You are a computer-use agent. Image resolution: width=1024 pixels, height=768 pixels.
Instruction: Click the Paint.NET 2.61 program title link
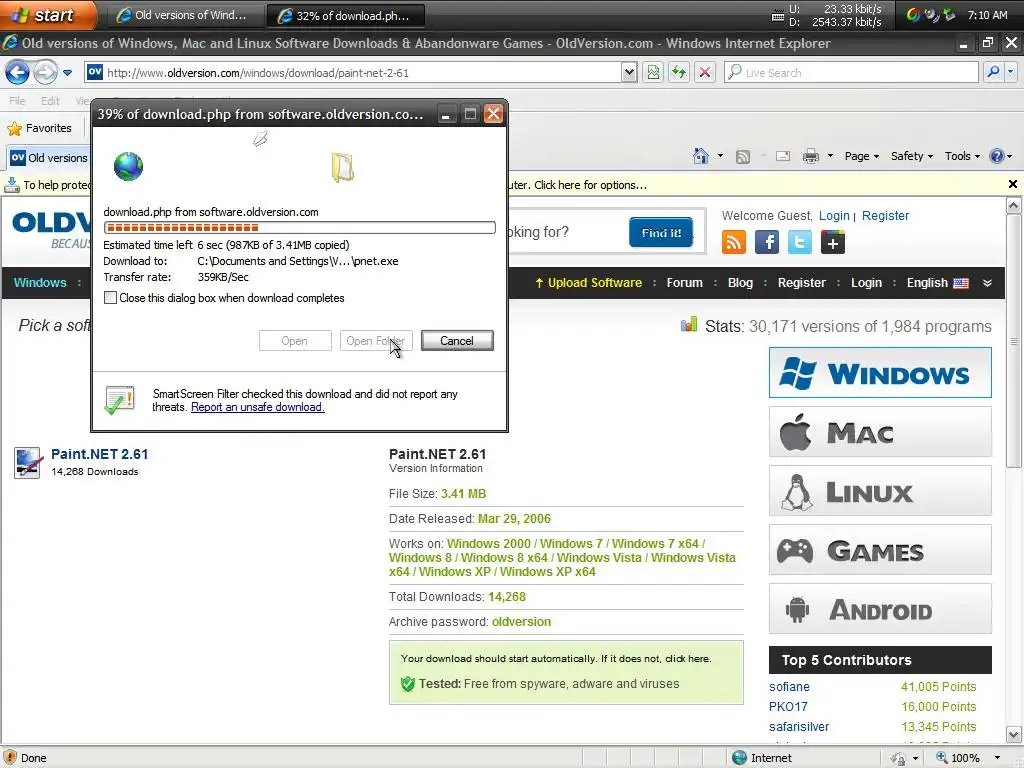click(99, 454)
